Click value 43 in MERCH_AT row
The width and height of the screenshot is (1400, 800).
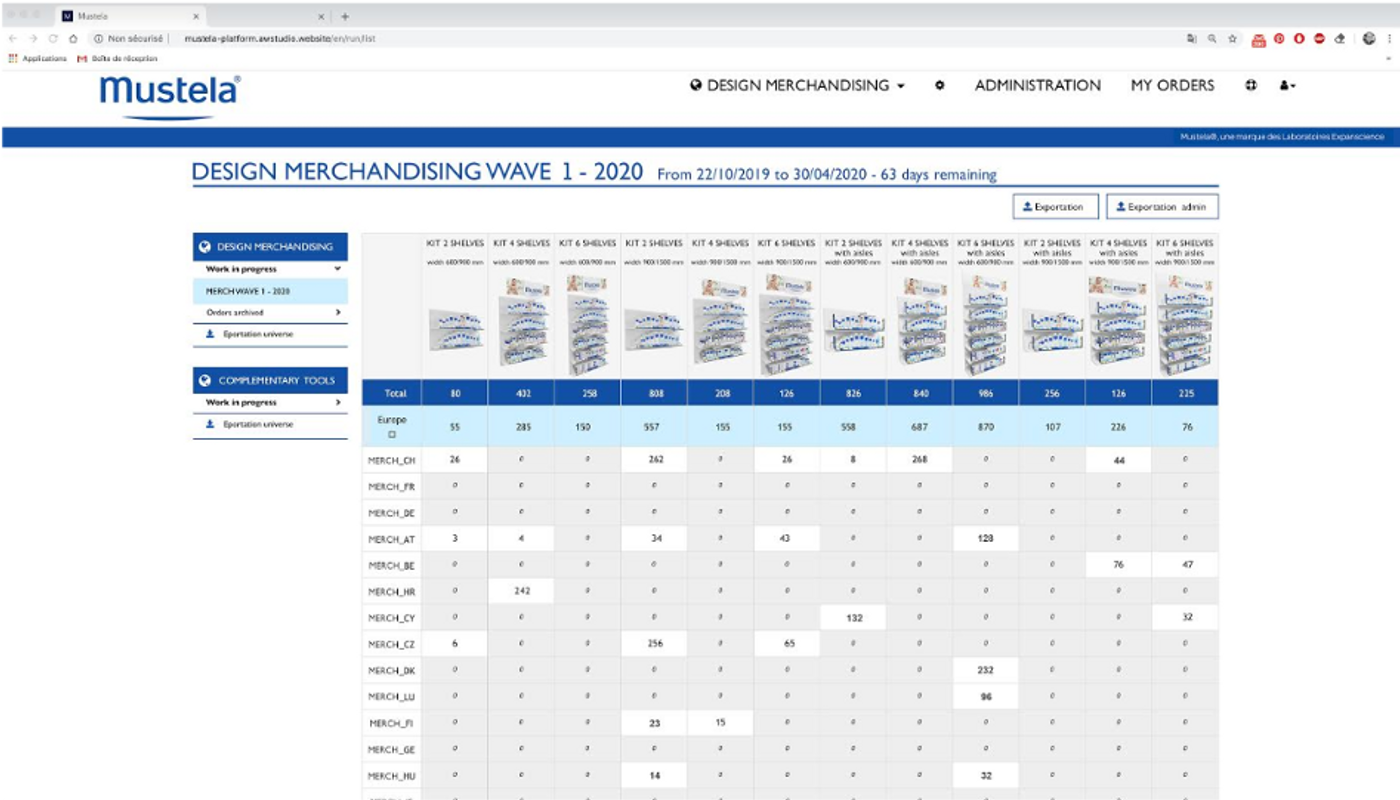pos(786,539)
